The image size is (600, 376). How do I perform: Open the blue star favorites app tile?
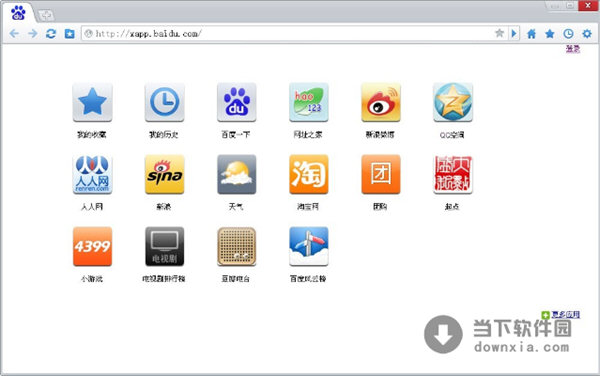click(92, 102)
